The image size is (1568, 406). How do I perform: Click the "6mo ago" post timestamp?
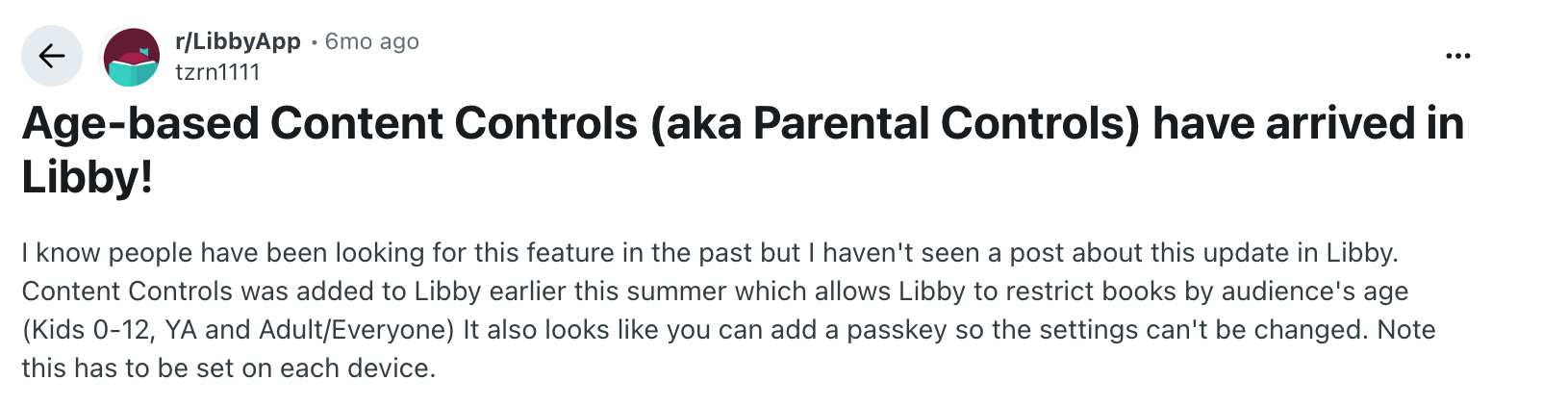click(372, 41)
